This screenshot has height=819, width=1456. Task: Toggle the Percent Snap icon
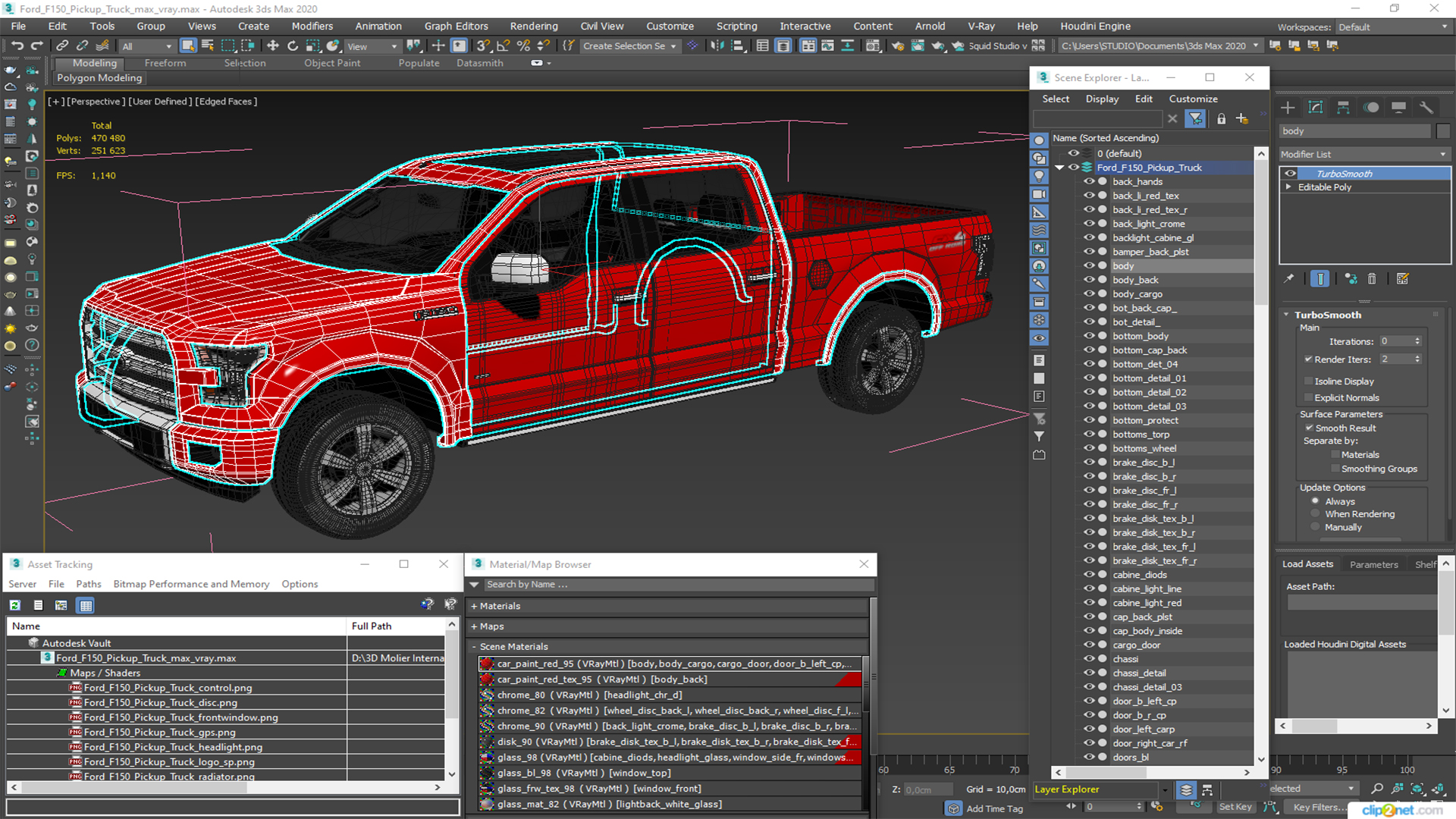click(523, 46)
